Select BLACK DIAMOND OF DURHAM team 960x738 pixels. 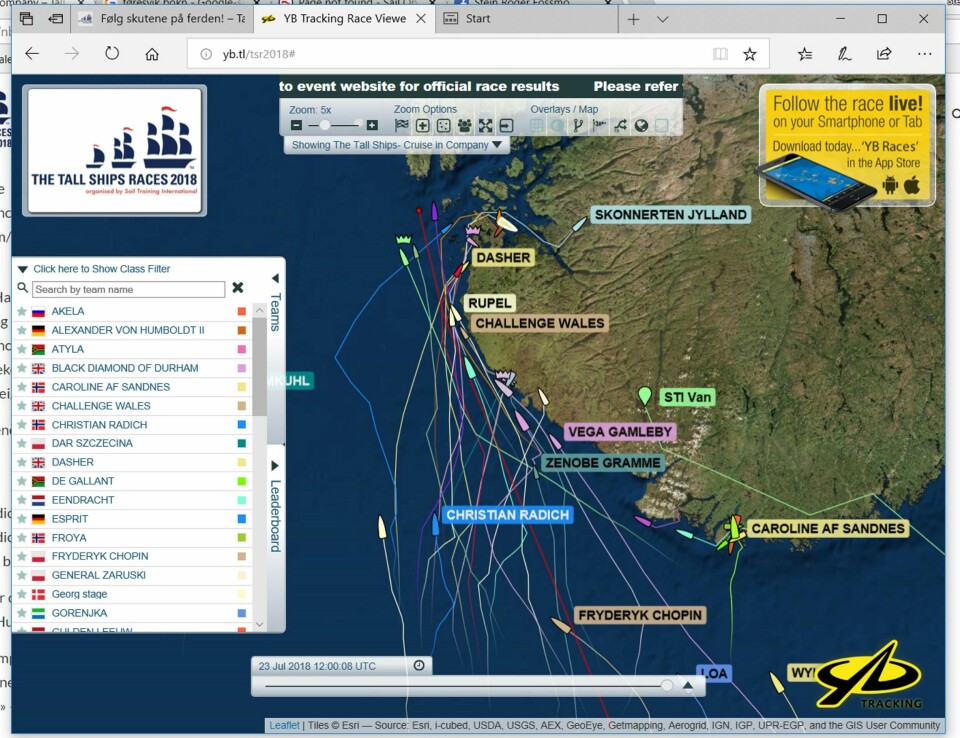125,368
